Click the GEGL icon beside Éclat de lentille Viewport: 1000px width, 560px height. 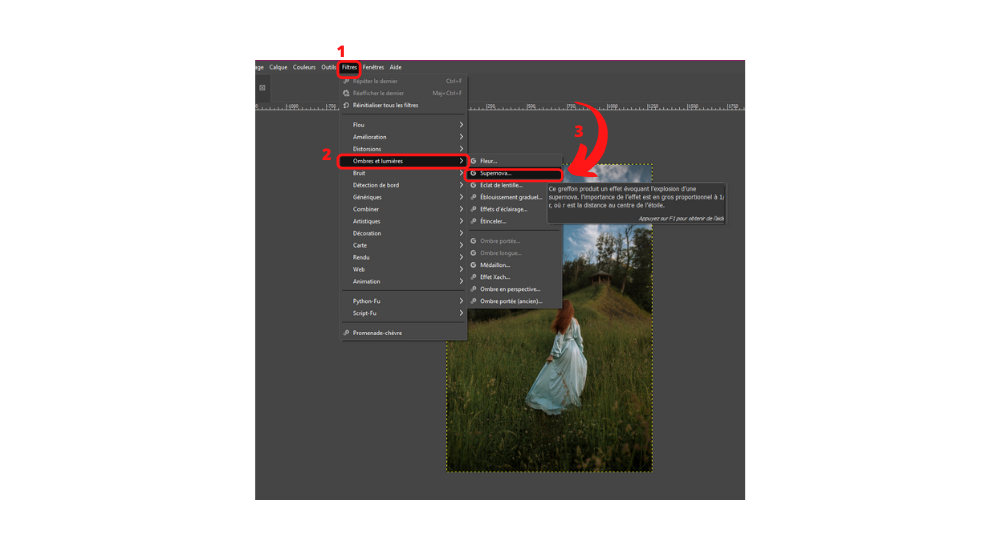click(473, 186)
